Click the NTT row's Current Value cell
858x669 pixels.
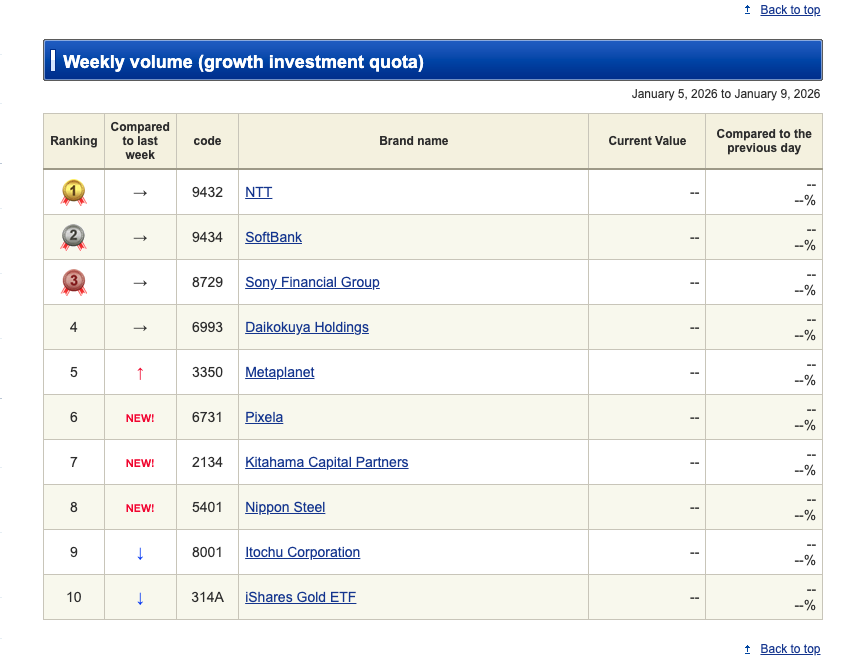tap(647, 193)
